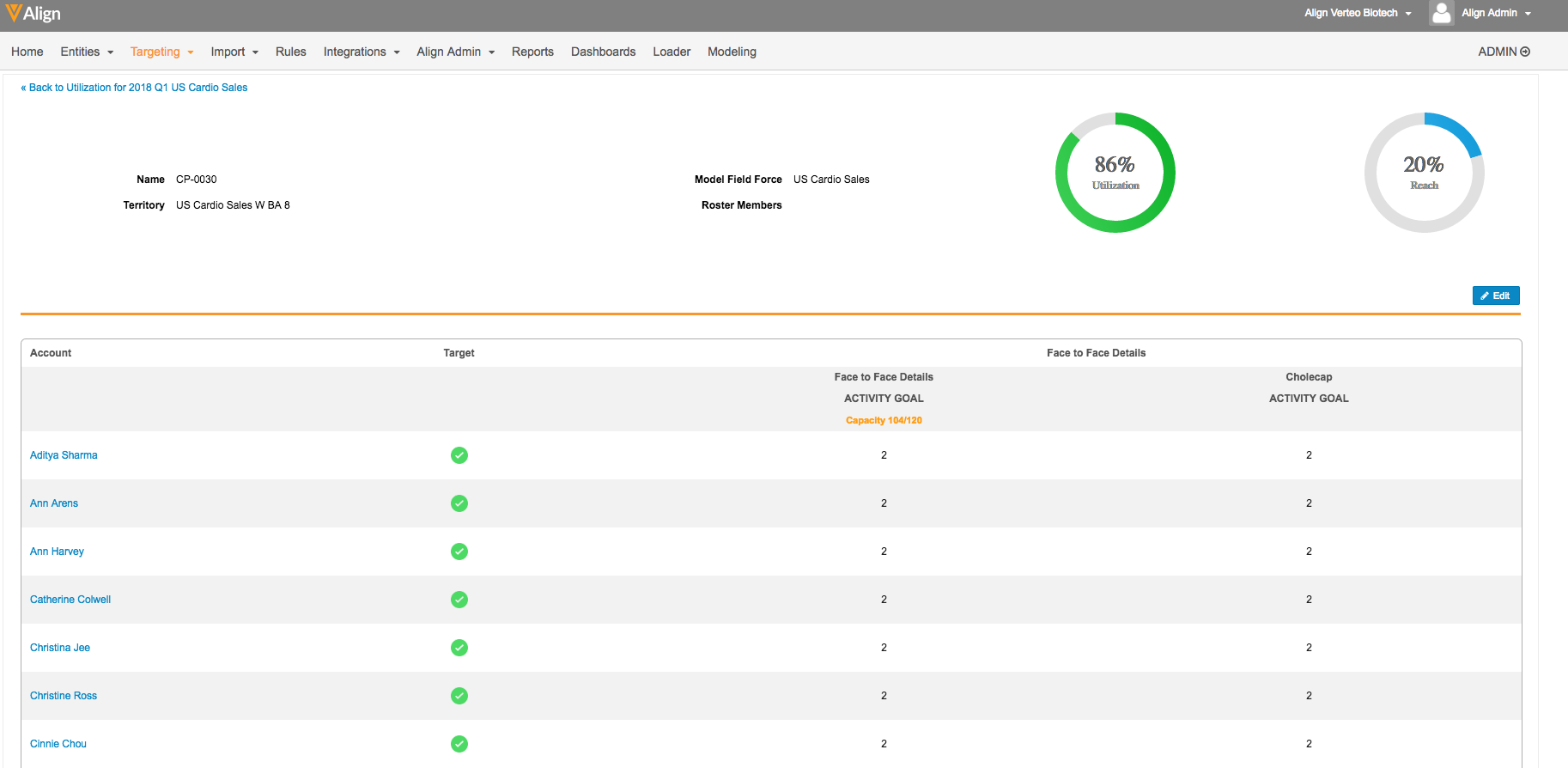Screen dimensions: 1568x768
Task: Go to the Reports menu item
Action: [532, 52]
